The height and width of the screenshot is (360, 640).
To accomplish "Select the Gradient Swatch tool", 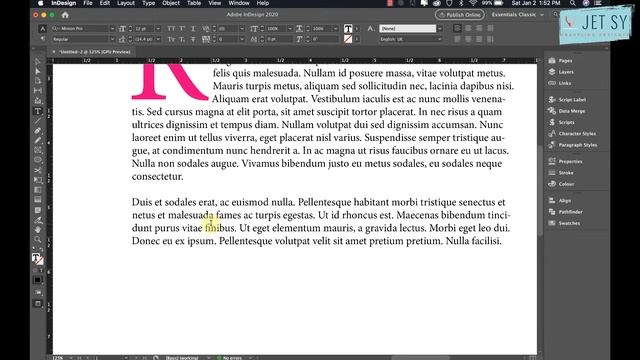I will tap(38, 190).
